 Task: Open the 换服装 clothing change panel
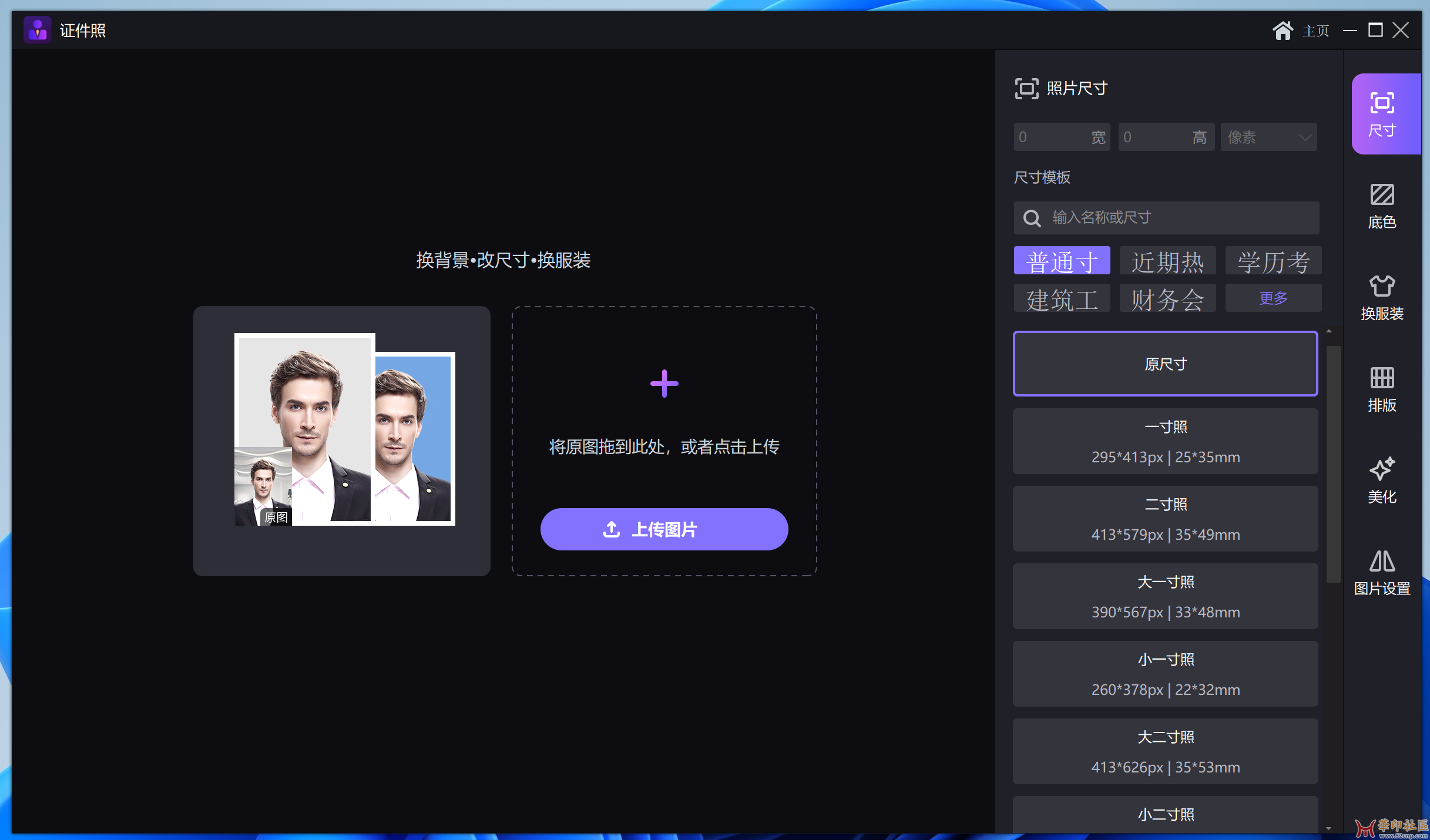click(x=1381, y=297)
